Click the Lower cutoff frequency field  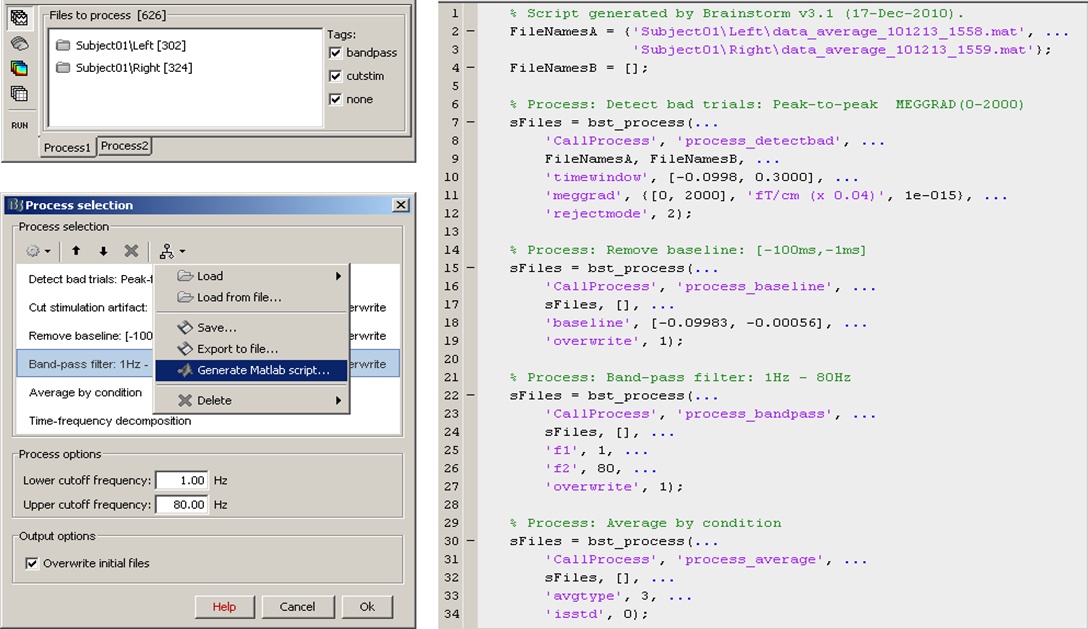(182, 481)
